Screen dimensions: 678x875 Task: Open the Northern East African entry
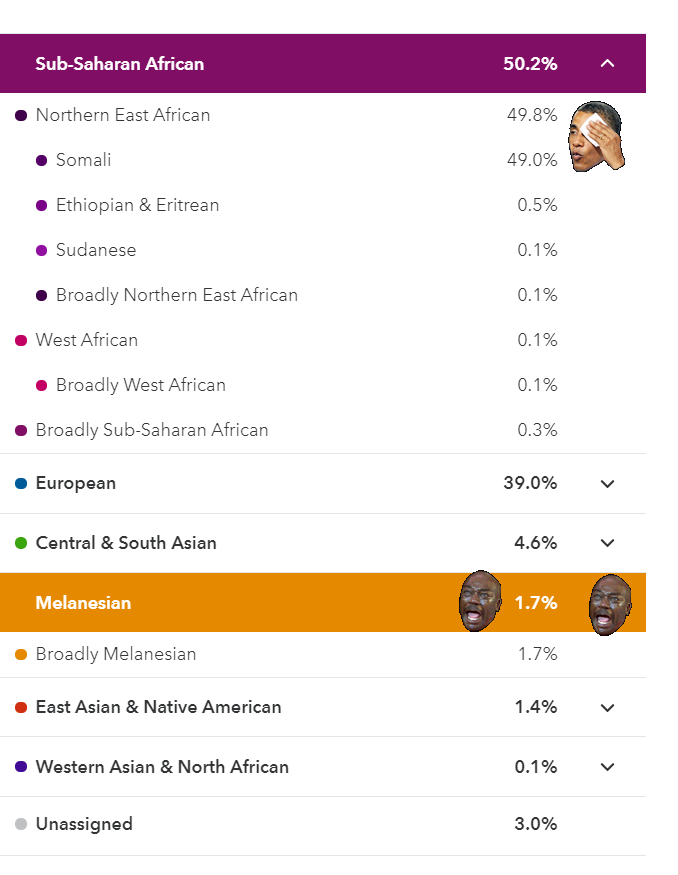point(123,115)
